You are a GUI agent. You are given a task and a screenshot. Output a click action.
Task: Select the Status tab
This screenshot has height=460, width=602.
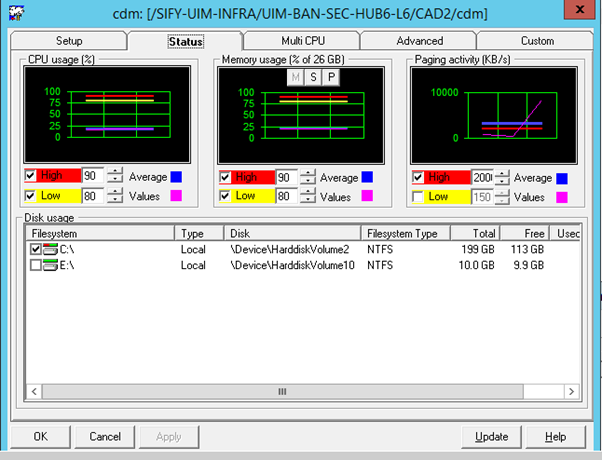coord(186,41)
